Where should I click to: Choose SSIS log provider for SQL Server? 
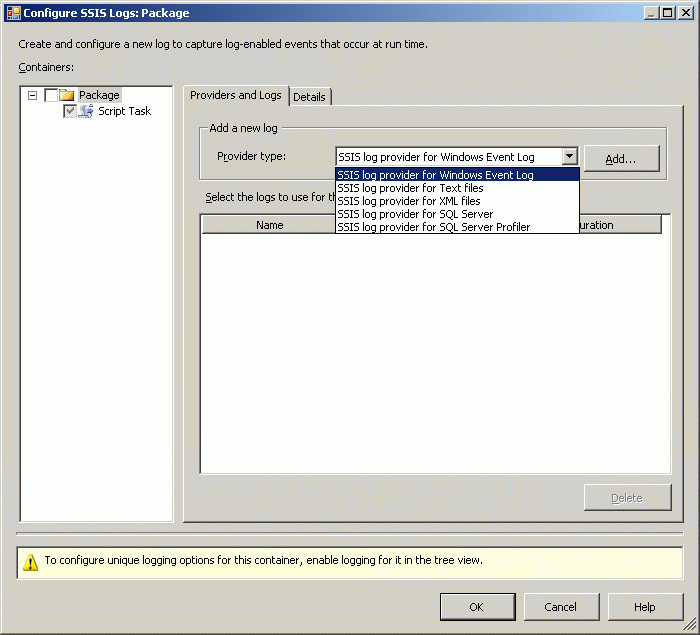point(457,214)
